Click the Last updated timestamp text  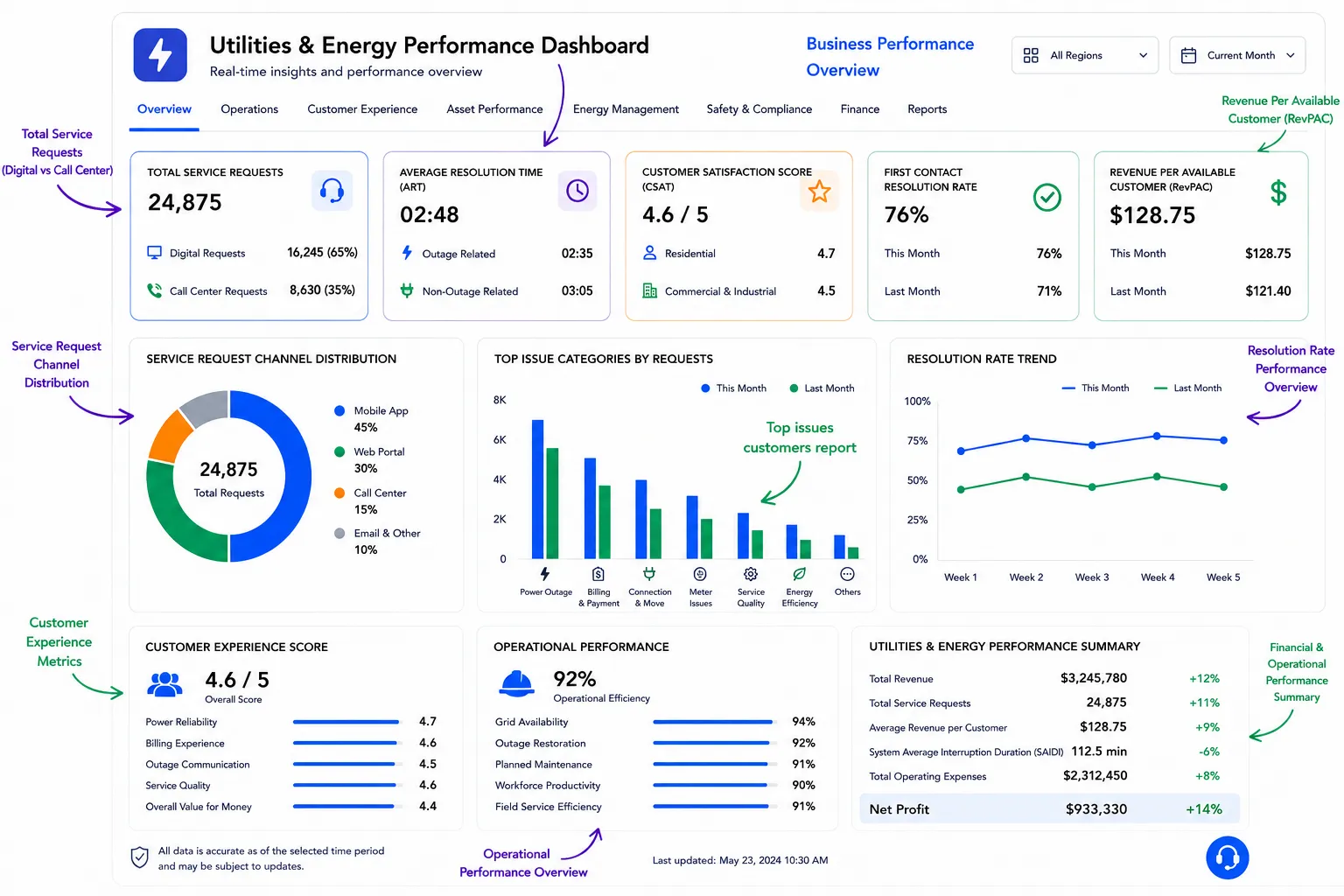pos(740,860)
